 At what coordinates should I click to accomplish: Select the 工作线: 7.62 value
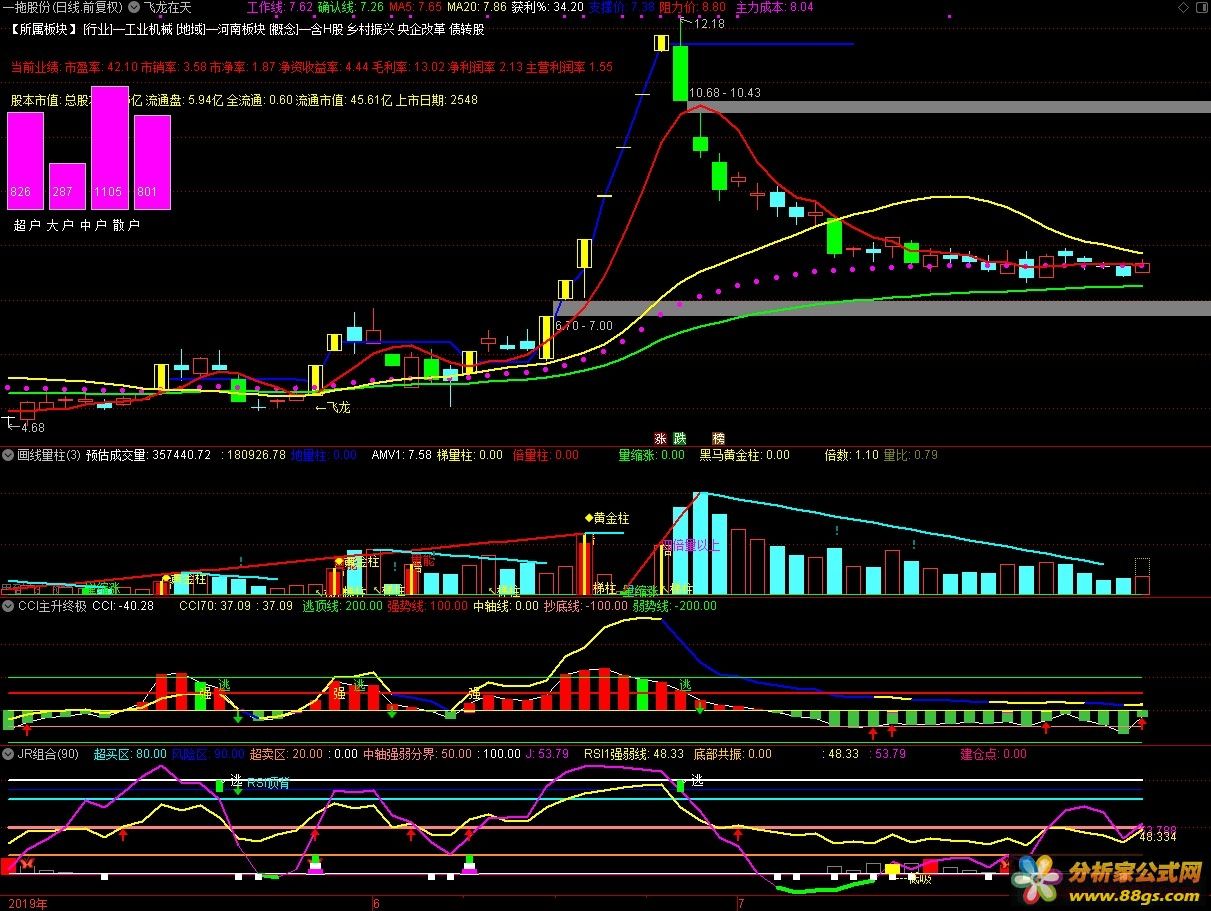(280, 7)
